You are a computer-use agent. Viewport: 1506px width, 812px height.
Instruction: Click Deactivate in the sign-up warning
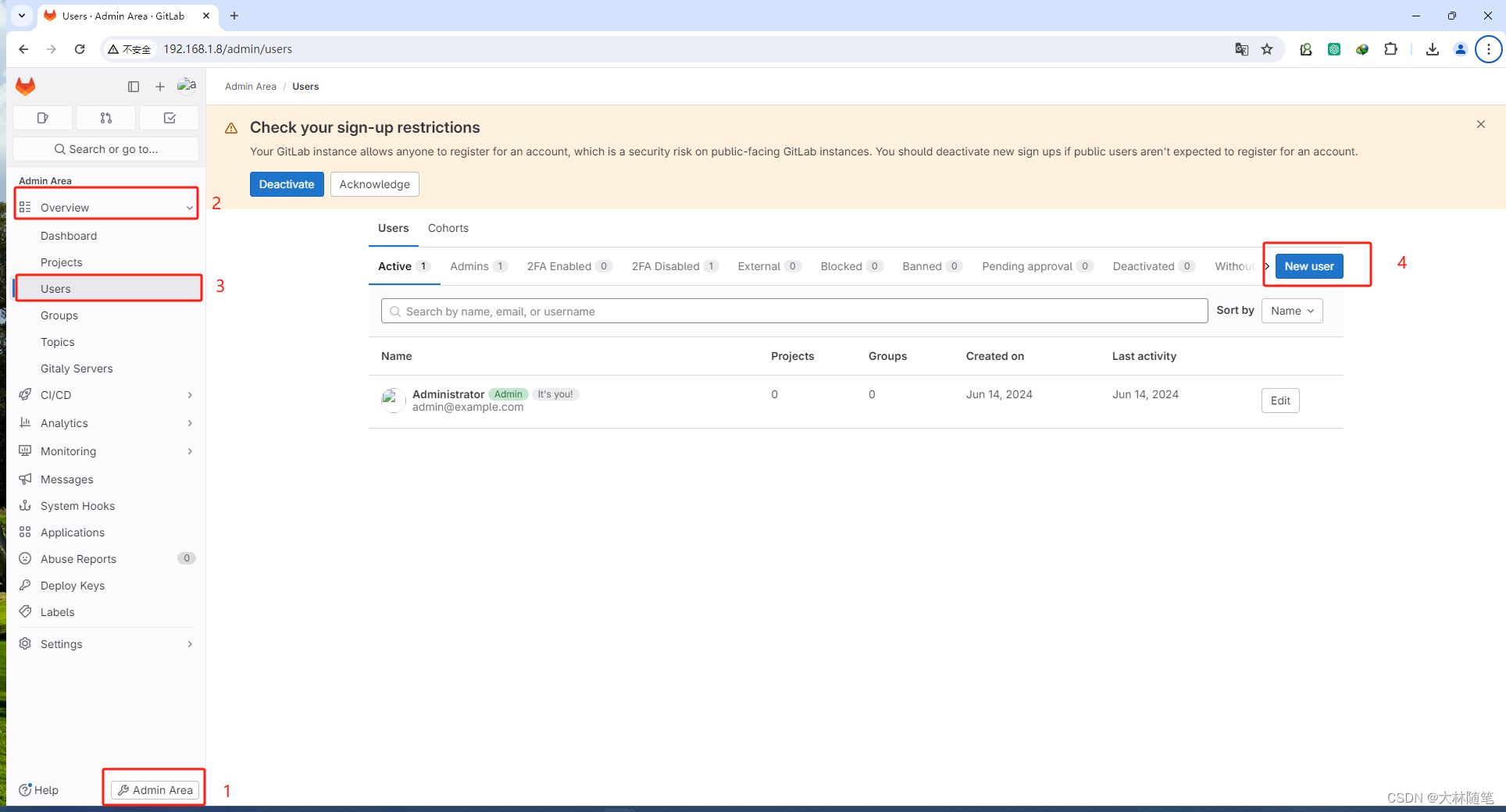(286, 183)
